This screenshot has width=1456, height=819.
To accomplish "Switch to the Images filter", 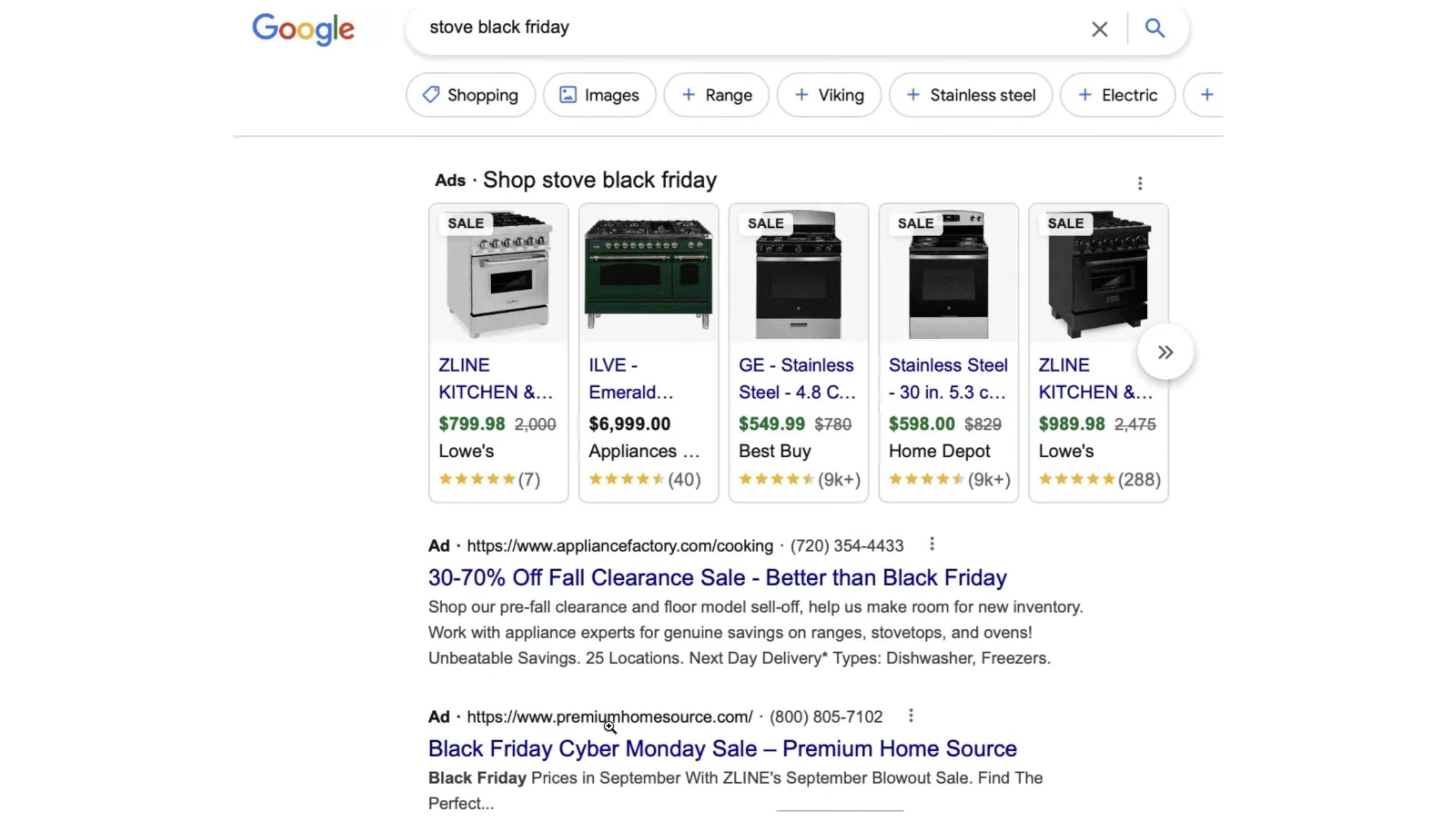I will click(x=599, y=95).
